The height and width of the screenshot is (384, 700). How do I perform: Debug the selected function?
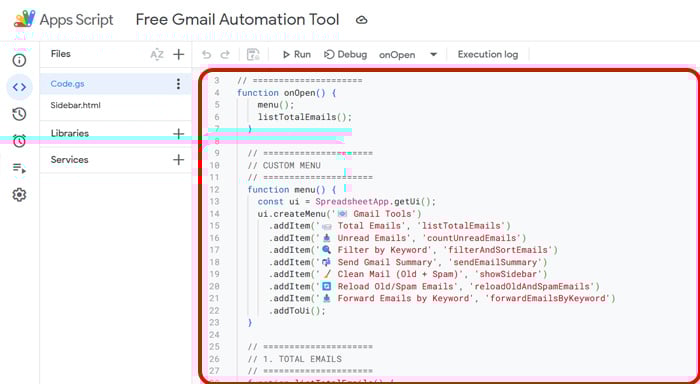tap(346, 54)
